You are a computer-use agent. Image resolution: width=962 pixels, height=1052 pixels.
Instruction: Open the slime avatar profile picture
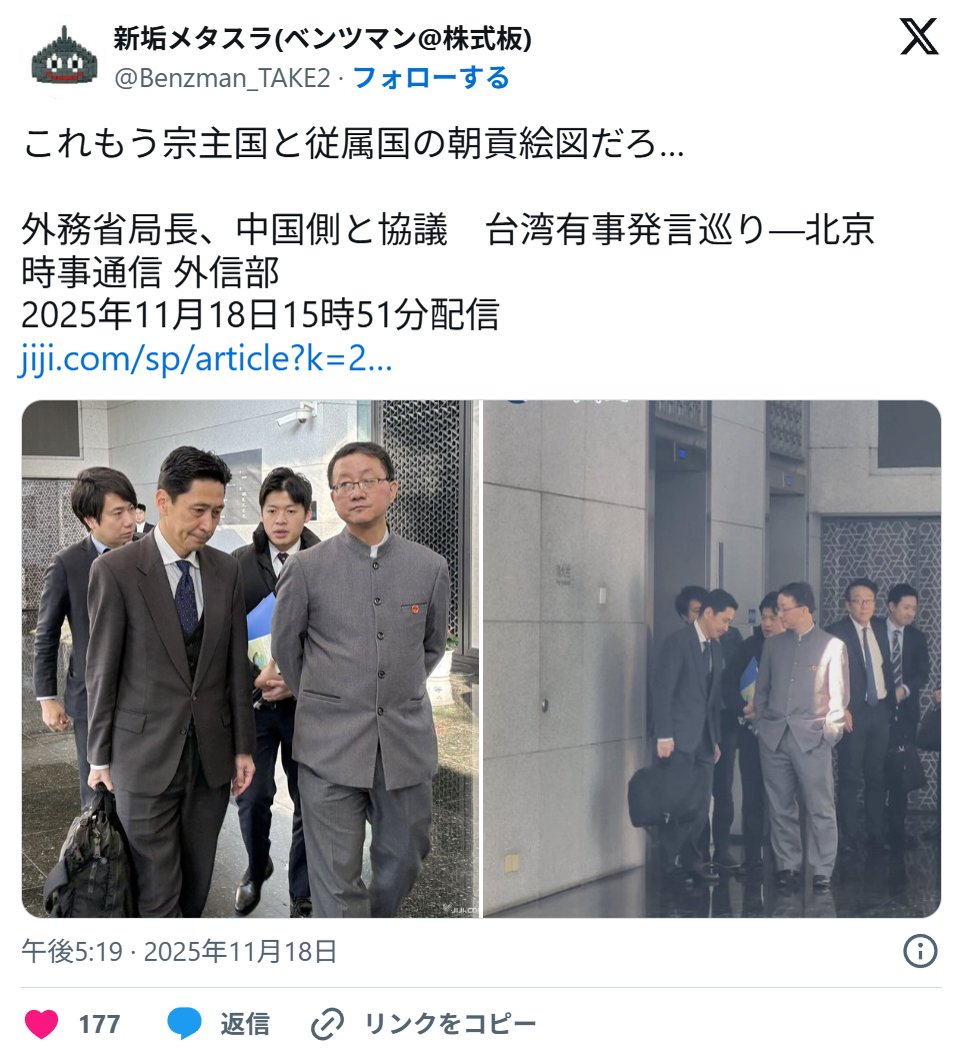click(x=64, y=56)
